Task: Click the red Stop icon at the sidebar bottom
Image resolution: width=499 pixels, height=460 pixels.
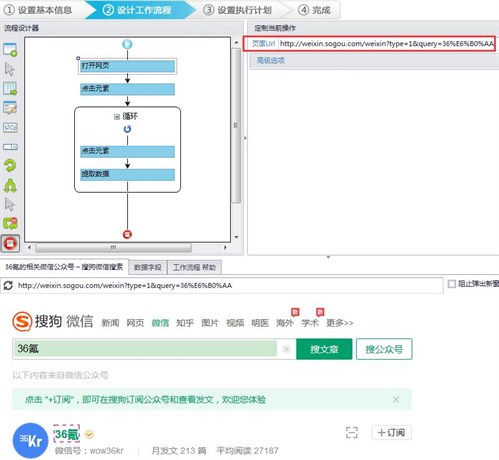Action: pos(10,243)
